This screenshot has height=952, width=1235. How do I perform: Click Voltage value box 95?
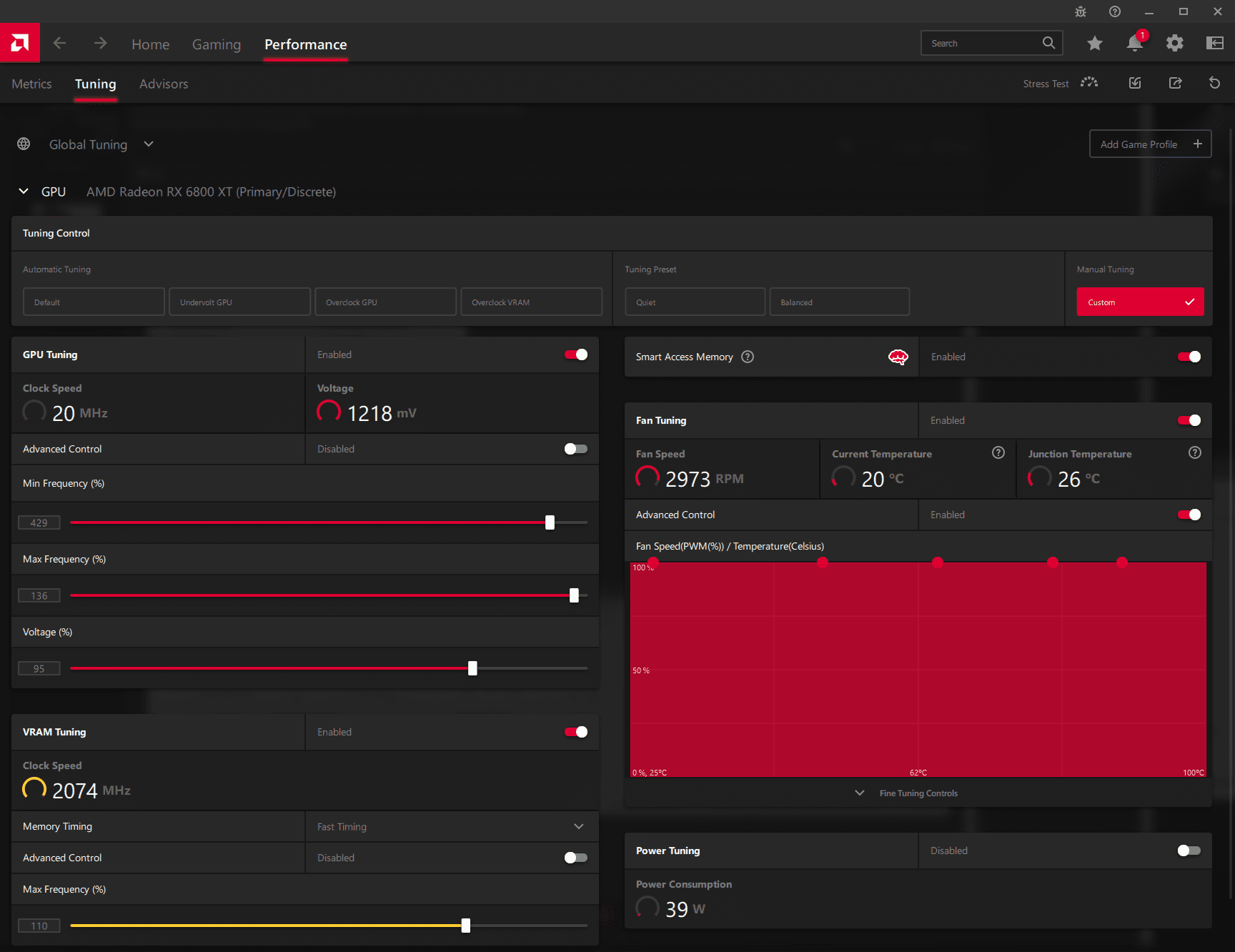point(39,668)
